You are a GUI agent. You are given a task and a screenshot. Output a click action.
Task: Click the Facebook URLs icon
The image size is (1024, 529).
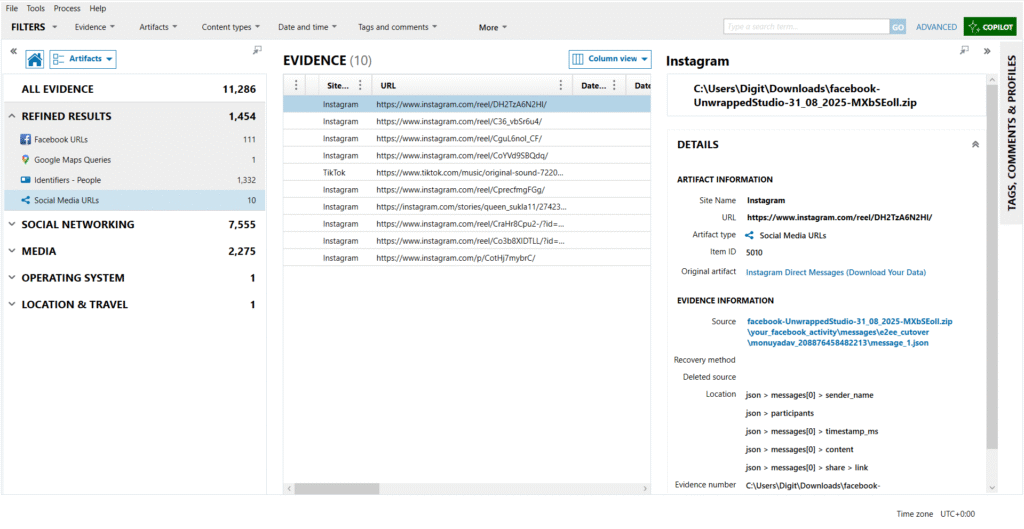(25, 139)
